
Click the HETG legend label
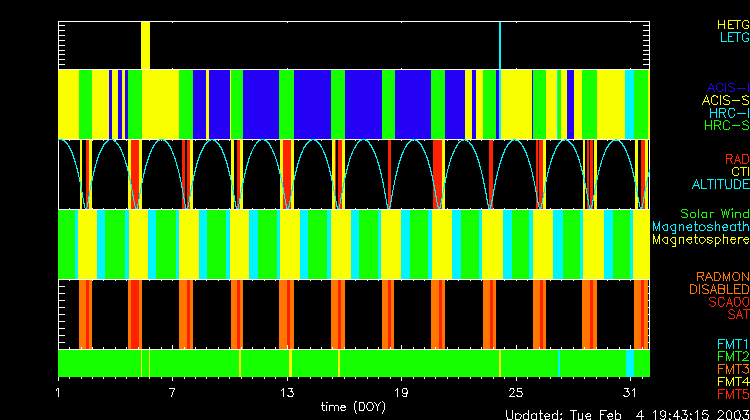tap(732, 24)
